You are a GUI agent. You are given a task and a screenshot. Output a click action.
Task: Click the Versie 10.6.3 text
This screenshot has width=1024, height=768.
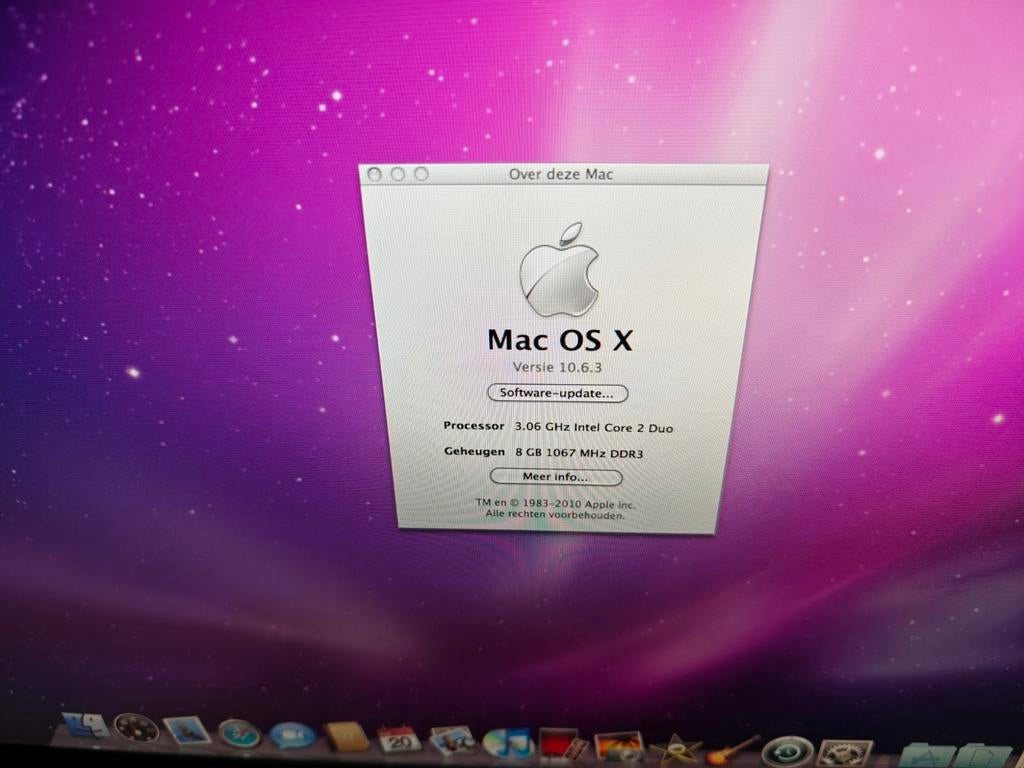[x=557, y=367]
